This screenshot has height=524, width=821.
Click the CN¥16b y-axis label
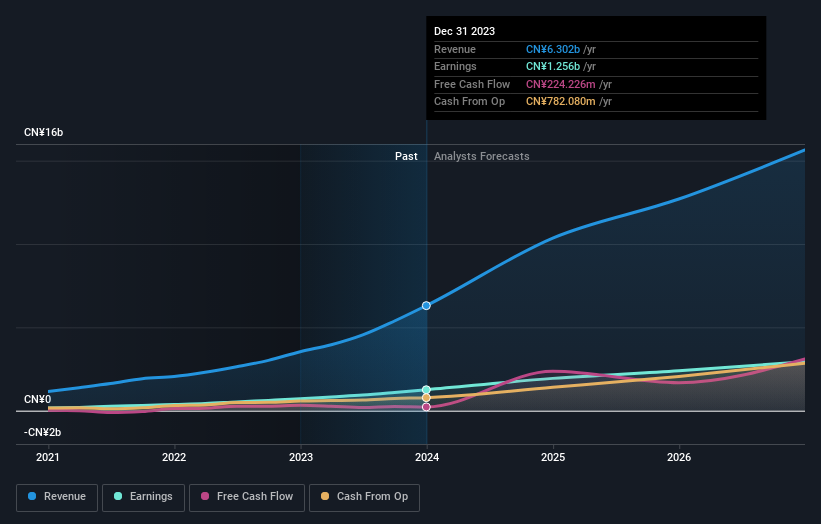point(43,132)
